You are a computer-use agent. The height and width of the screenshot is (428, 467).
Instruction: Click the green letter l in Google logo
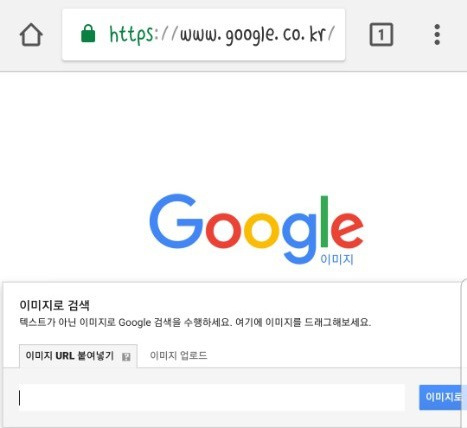point(324,221)
